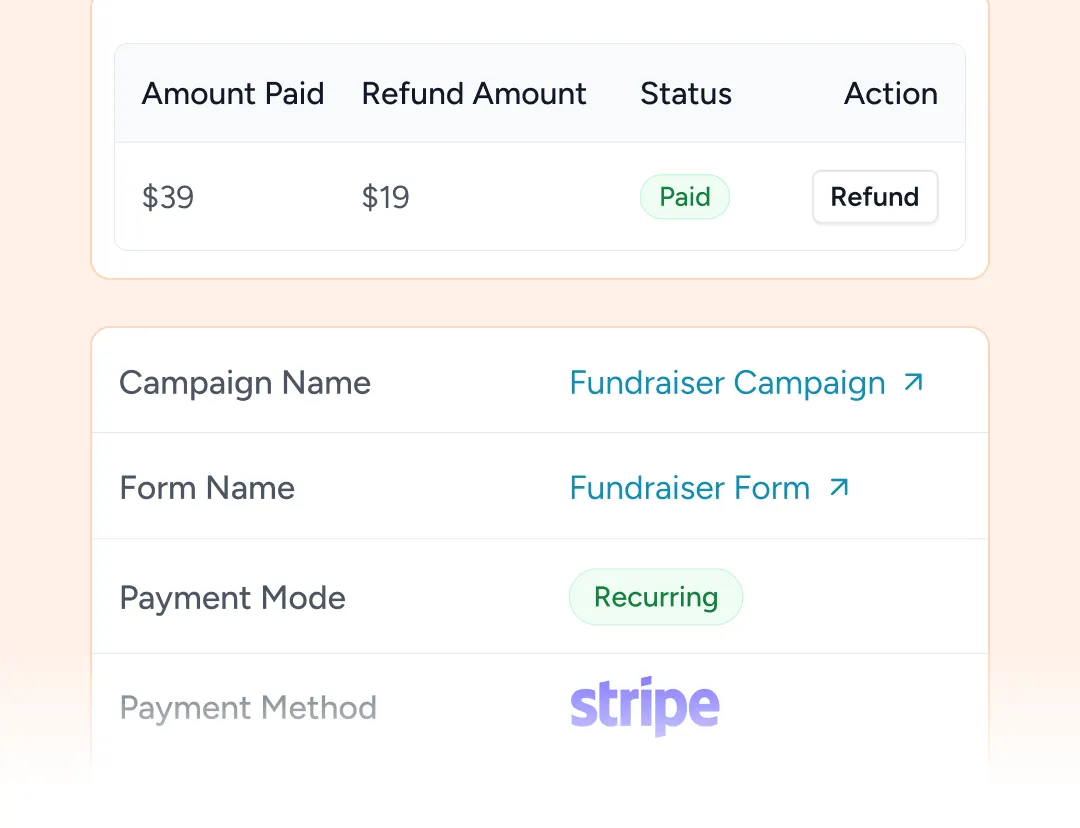Click the Campaign Name label
The height and width of the screenshot is (828, 1080).
tap(245, 383)
